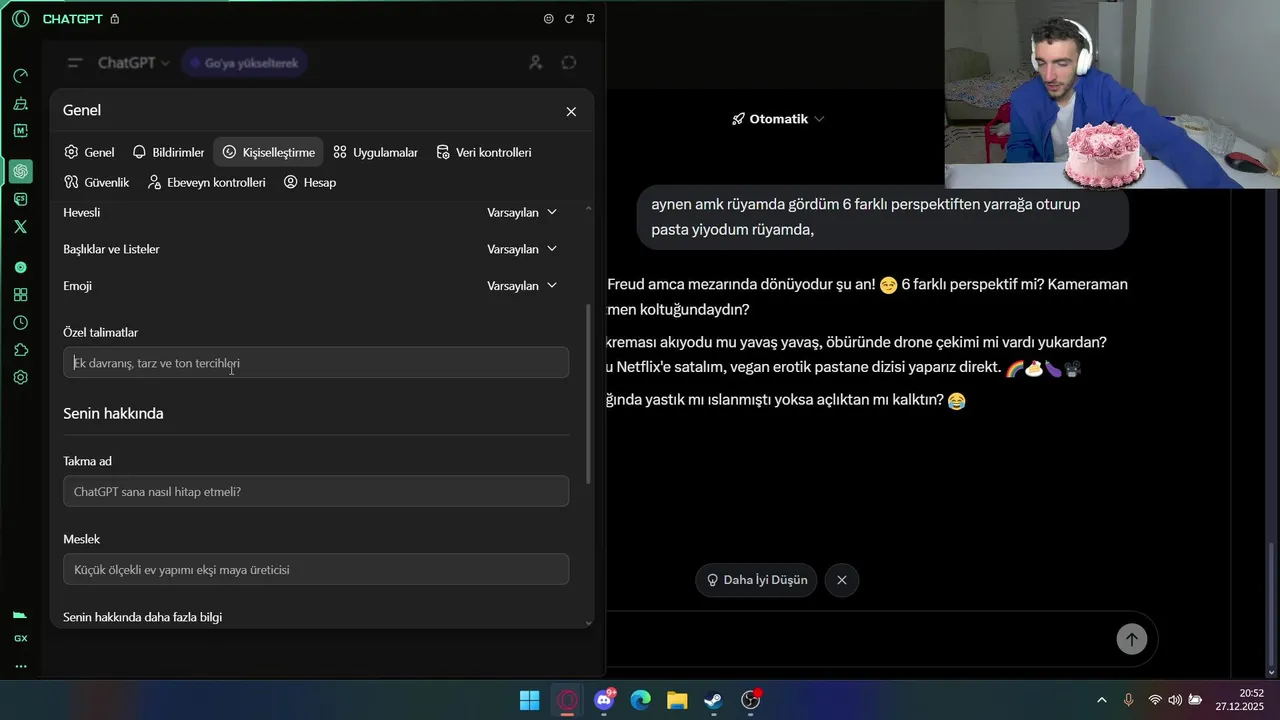Open the sidebar settings gear icon
Viewport: 1280px width, 720px height.
20,378
